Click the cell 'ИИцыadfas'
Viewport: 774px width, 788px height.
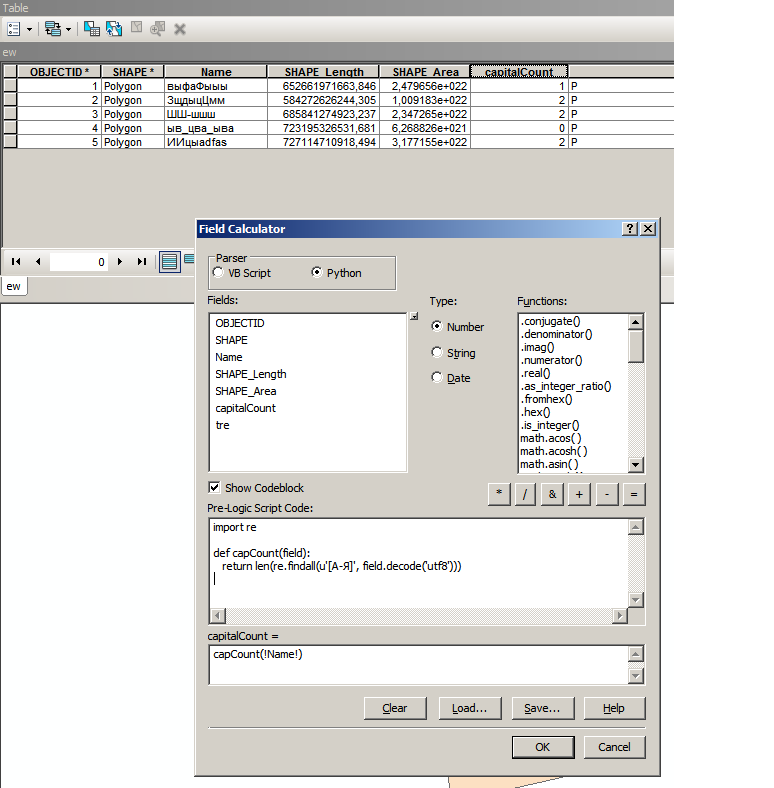pos(216,142)
